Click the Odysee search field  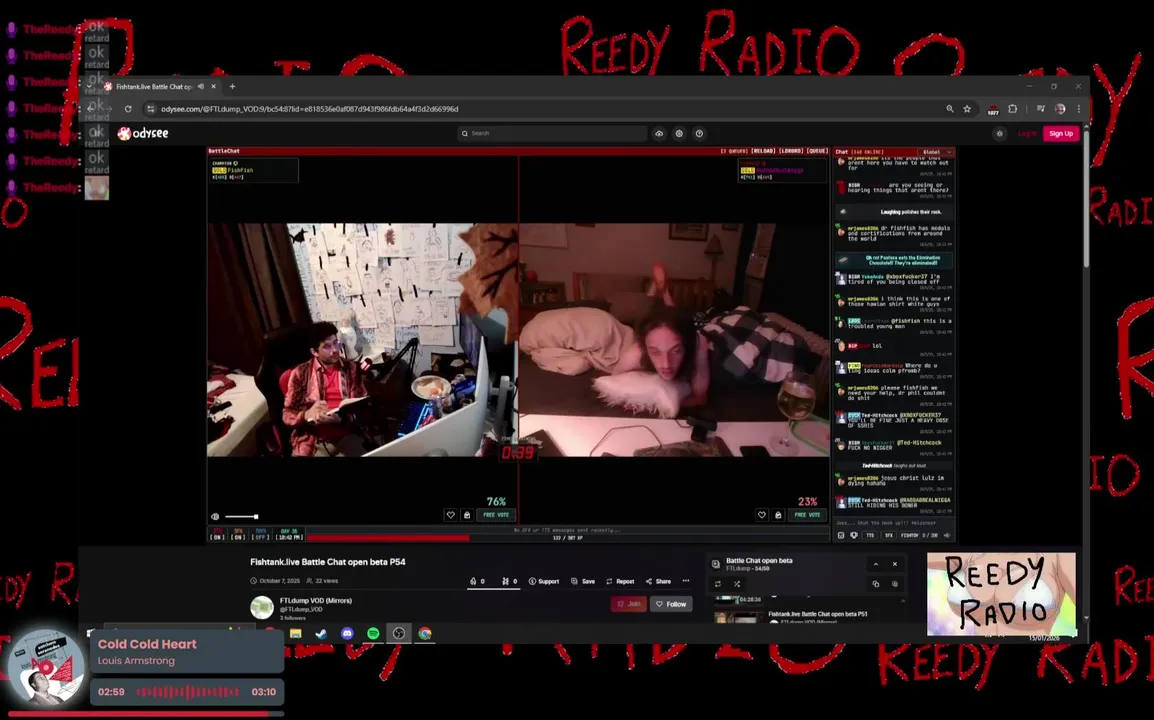tap(552, 133)
